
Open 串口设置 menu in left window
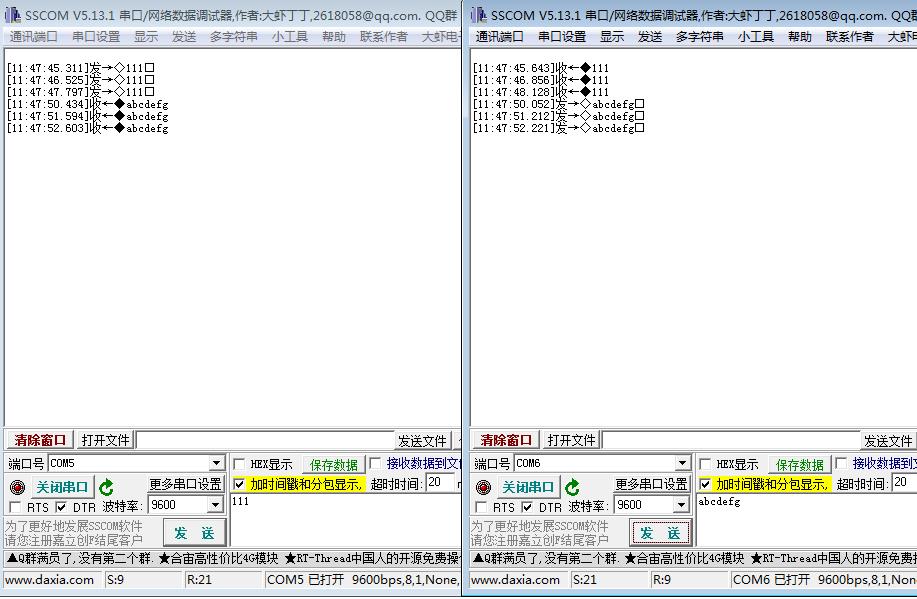coord(96,37)
